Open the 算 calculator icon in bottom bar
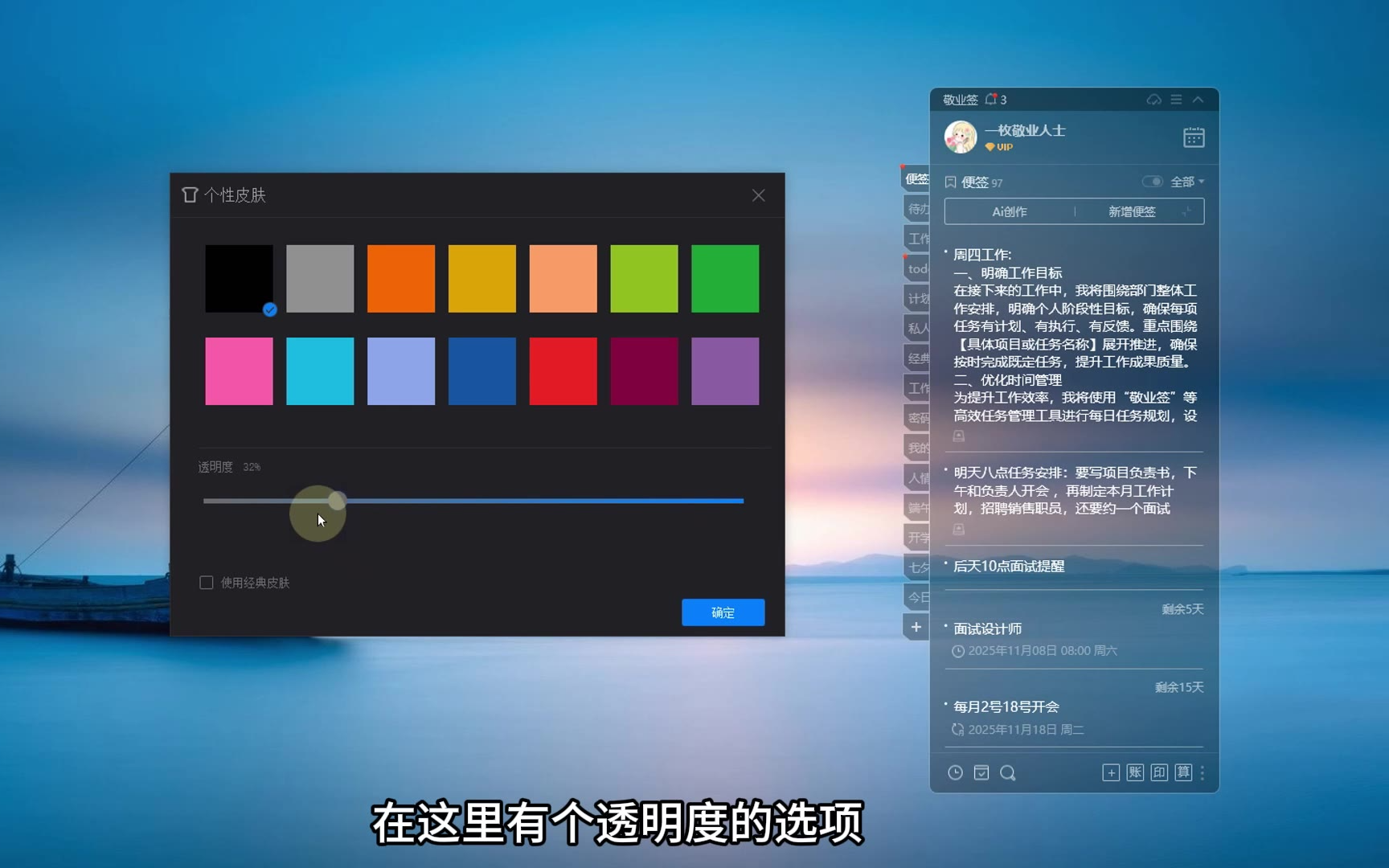 coord(1183,773)
